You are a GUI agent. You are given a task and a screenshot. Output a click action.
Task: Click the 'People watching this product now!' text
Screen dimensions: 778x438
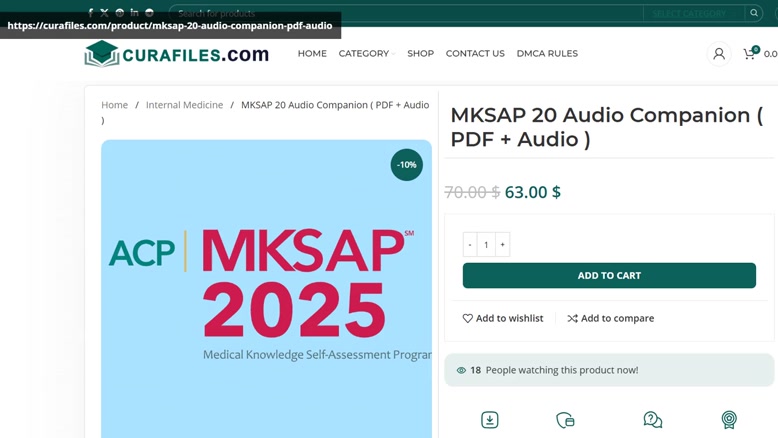click(x=562, y=370)
